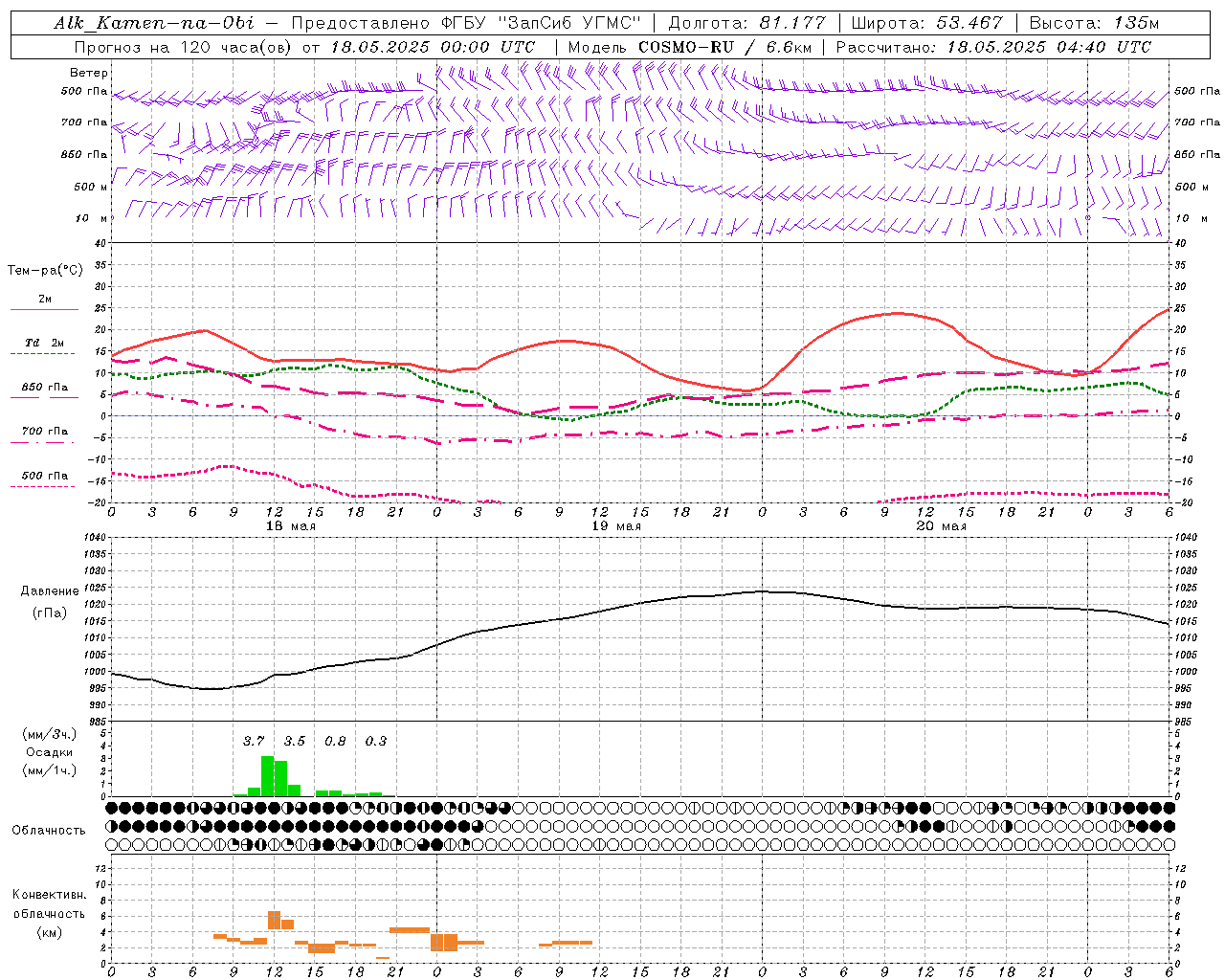Click the 19 мая date label
Viewport: 1225px width, 980px height.
pos(616,526)
